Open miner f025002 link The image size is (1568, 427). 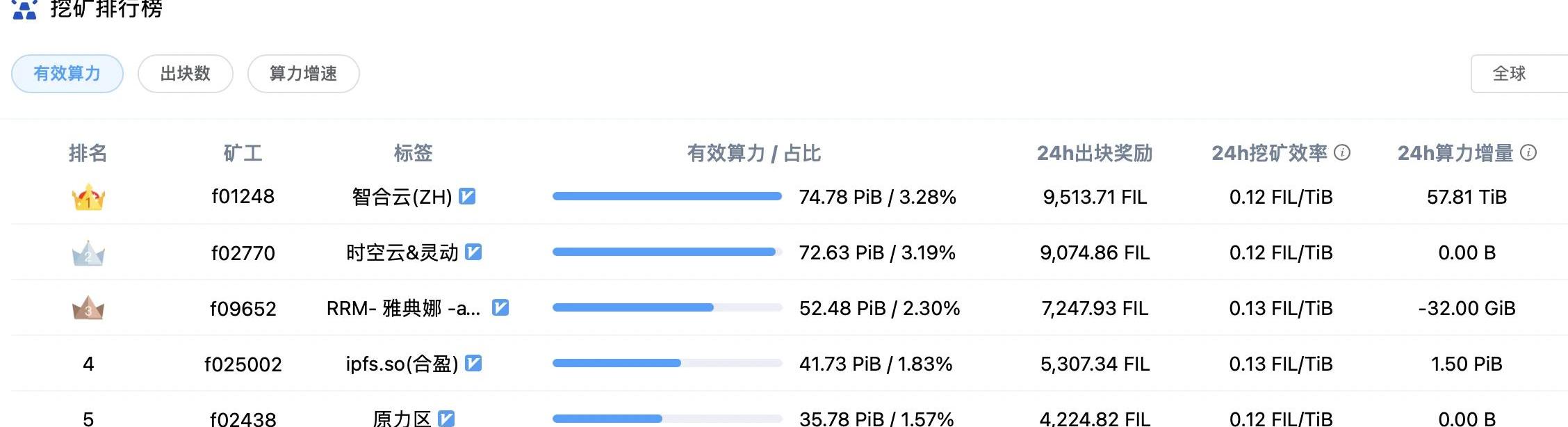tap(243, 364)
